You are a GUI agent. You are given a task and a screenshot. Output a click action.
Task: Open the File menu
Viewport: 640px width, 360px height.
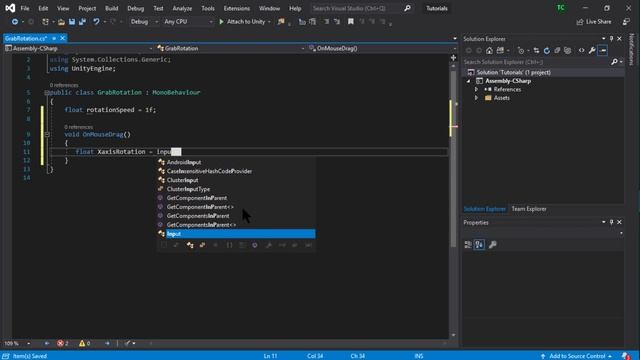[x=25, y=8]
